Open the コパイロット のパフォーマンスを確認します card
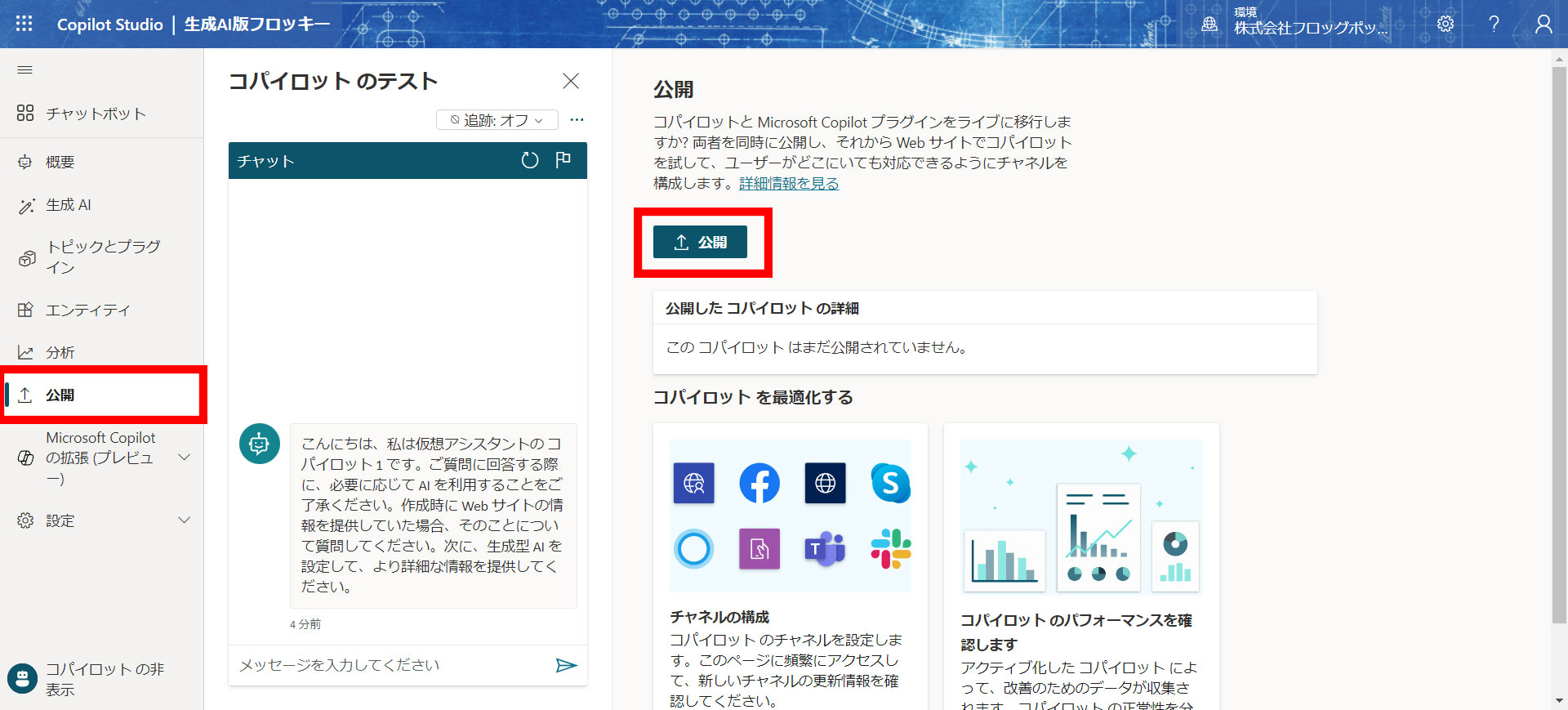Screen dimensions: 1568x710 1081,566
